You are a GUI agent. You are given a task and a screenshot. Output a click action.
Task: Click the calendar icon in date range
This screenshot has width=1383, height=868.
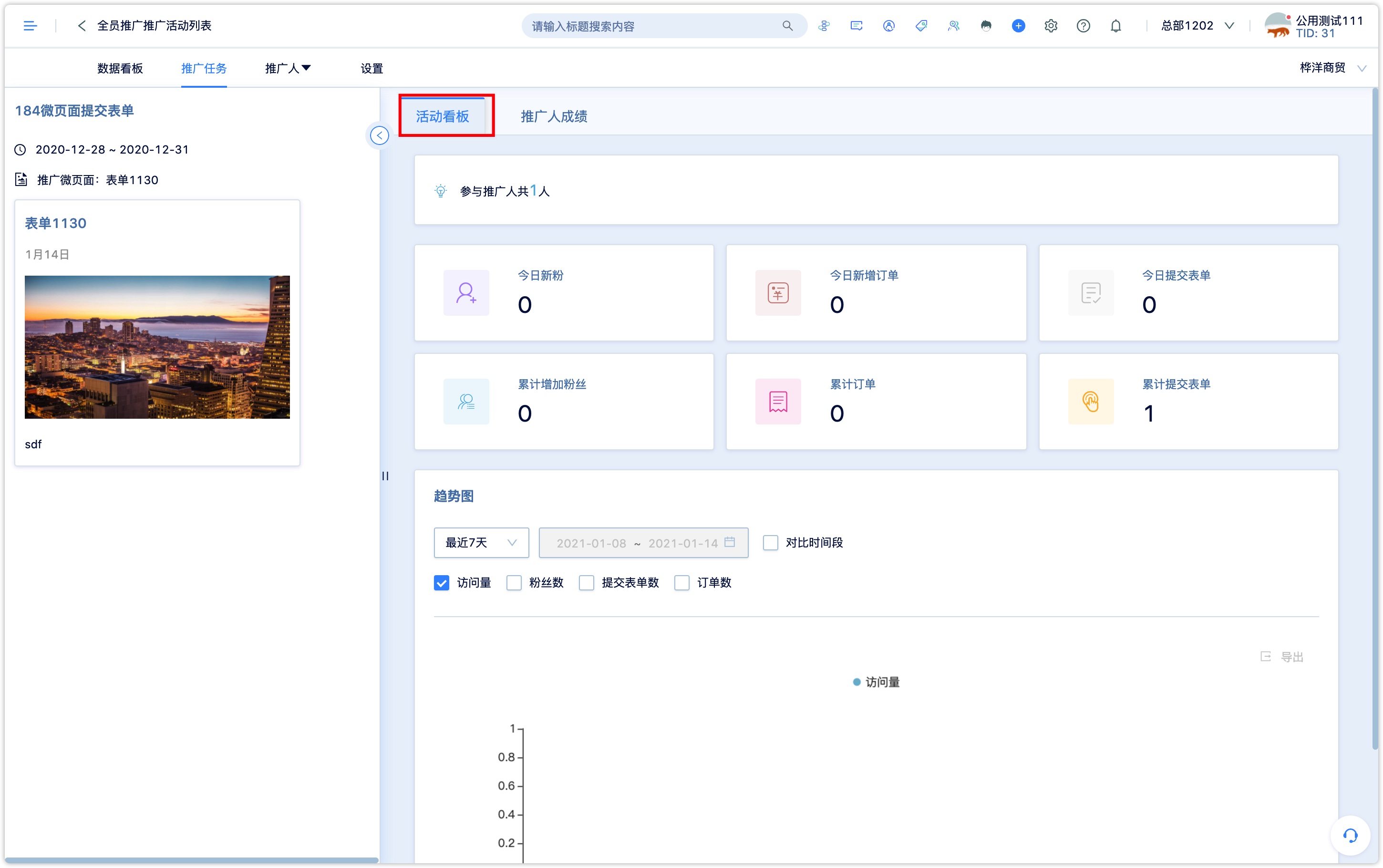pyautogui.click(x=729, y=542)
